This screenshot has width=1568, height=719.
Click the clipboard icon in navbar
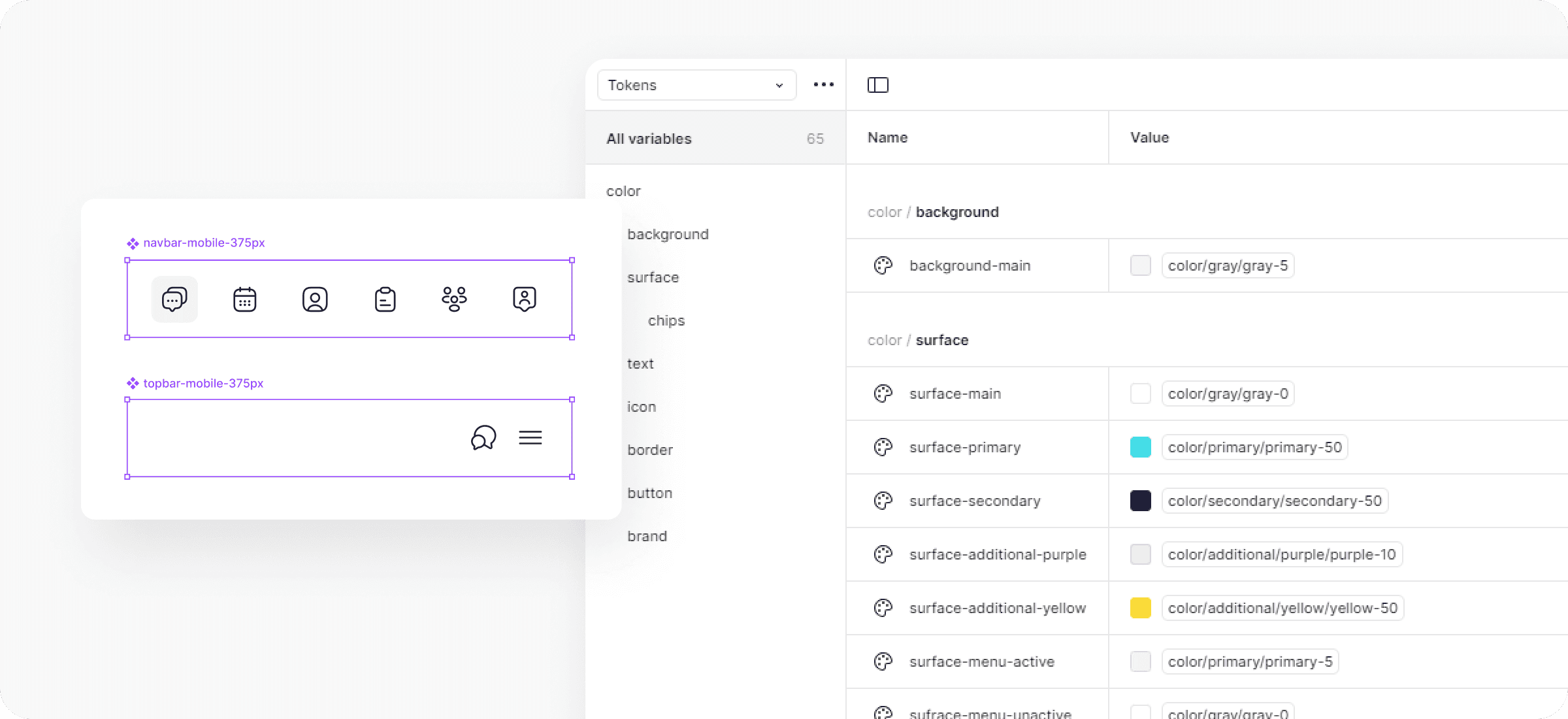click(385, 299)
